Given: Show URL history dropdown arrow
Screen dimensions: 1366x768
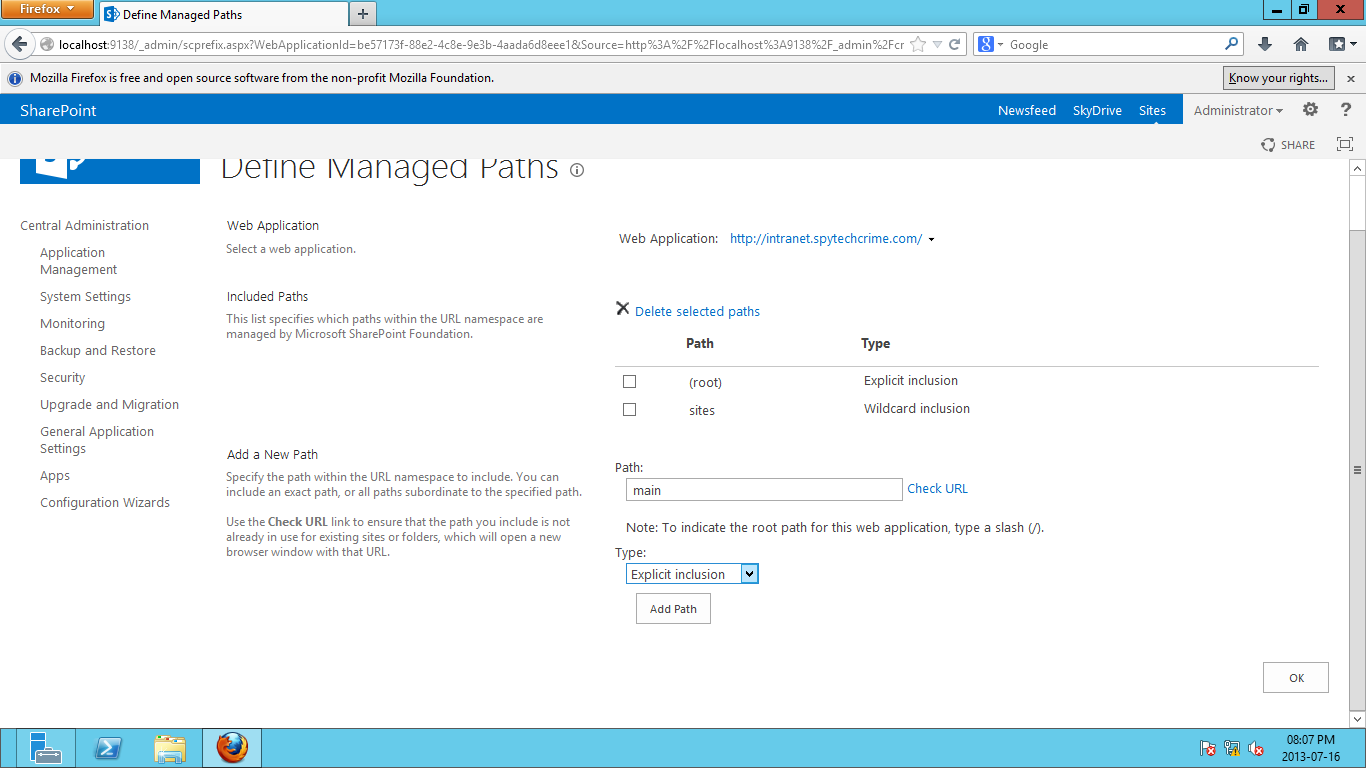Looking at the screenshot, I should tap(937, 44).
